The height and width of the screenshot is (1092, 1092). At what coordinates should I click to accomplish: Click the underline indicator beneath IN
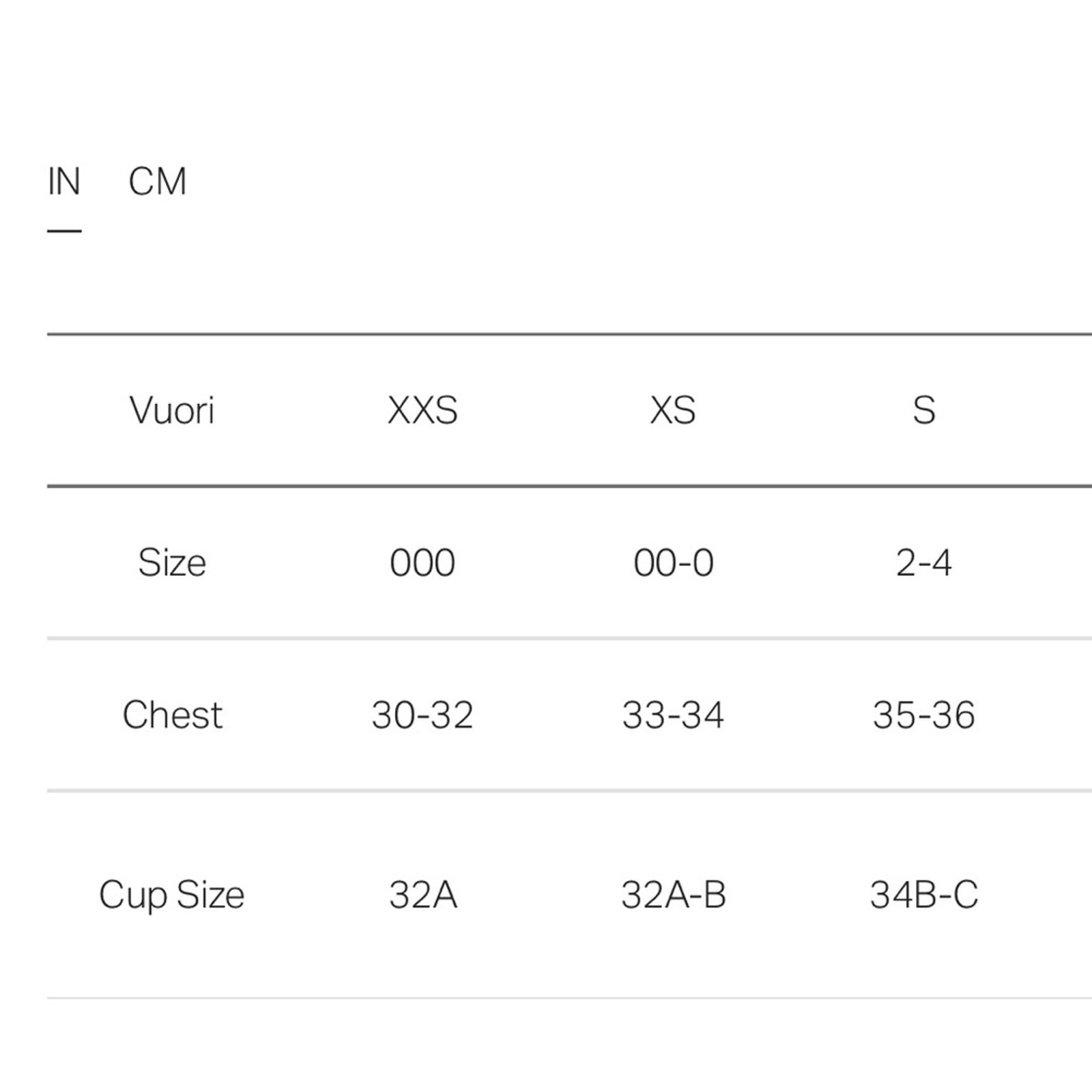[x=64, y=231]
